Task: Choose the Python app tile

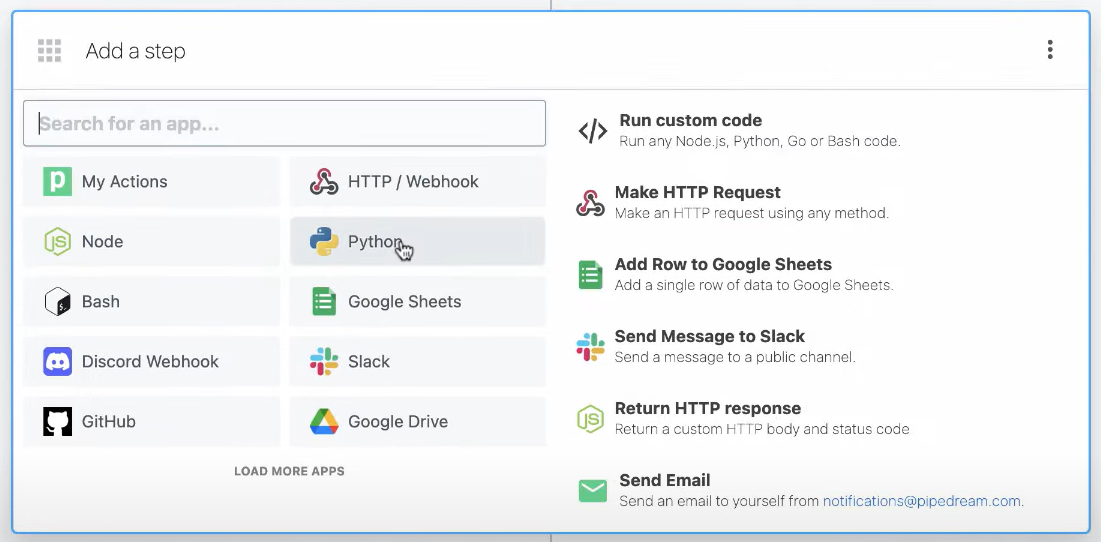Action: [x=417, y=242]
